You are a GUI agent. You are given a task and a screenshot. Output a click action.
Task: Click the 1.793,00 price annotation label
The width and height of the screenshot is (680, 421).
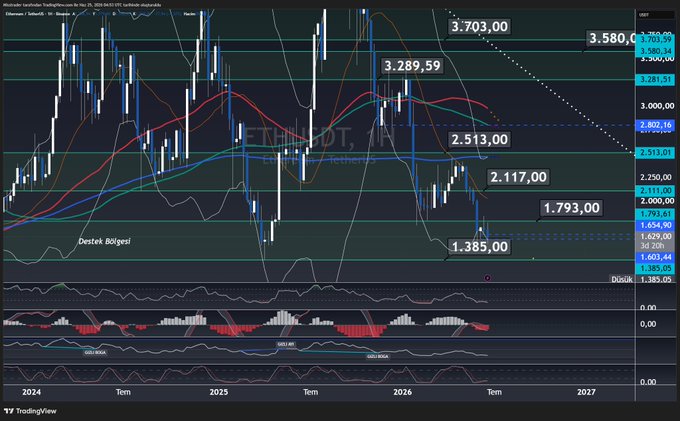tap(572, 208)
